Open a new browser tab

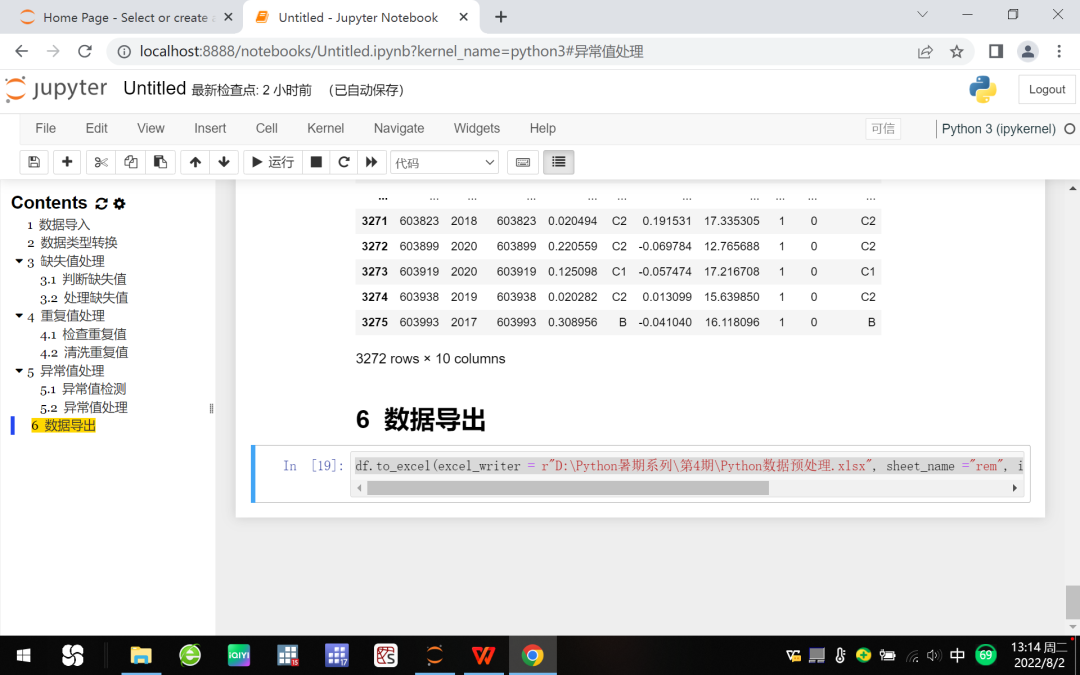(x=501, y=17)
